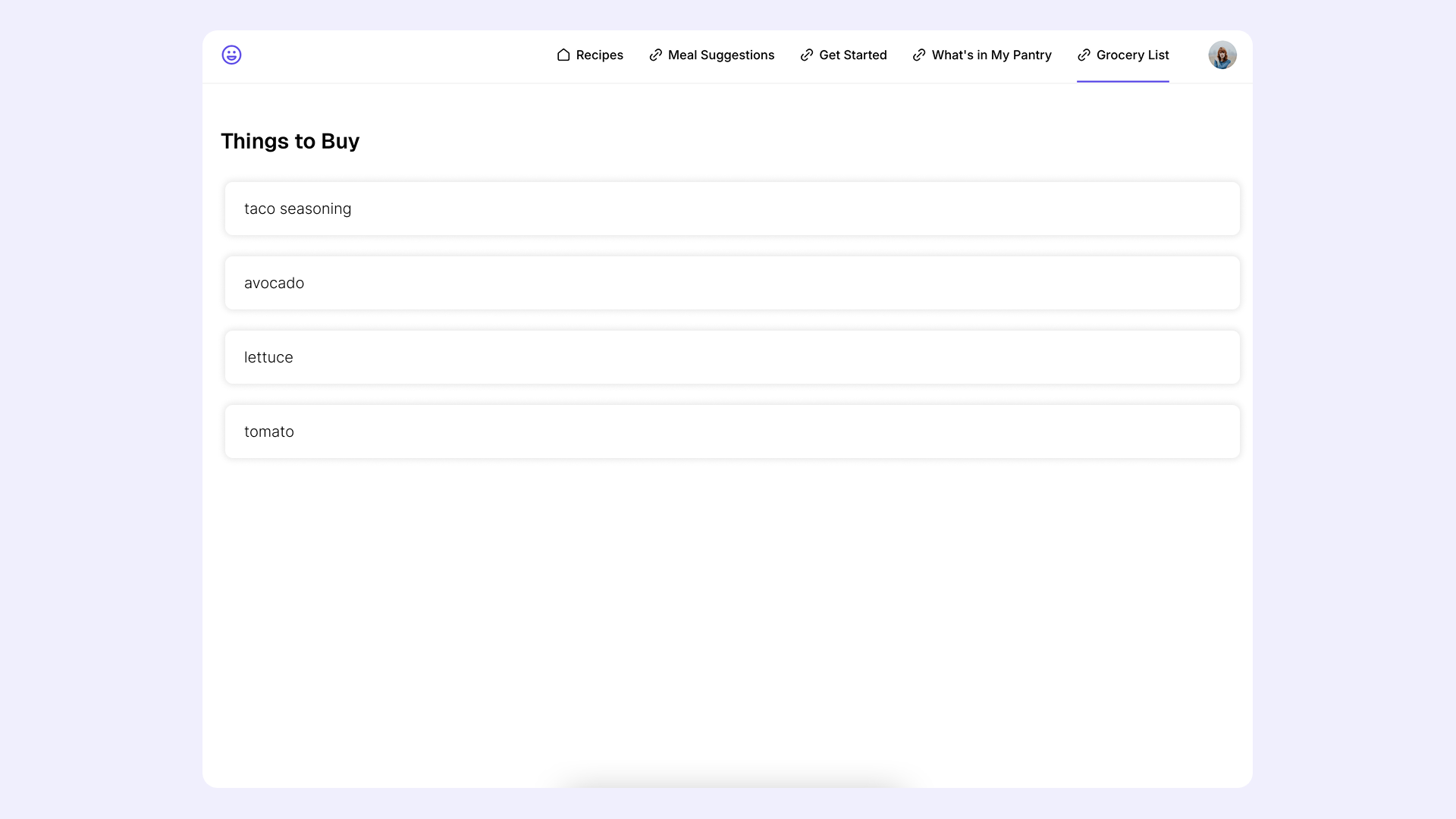Click link icon beside What's in My Pantry
1456x819 pixels.
coord(919,55)
